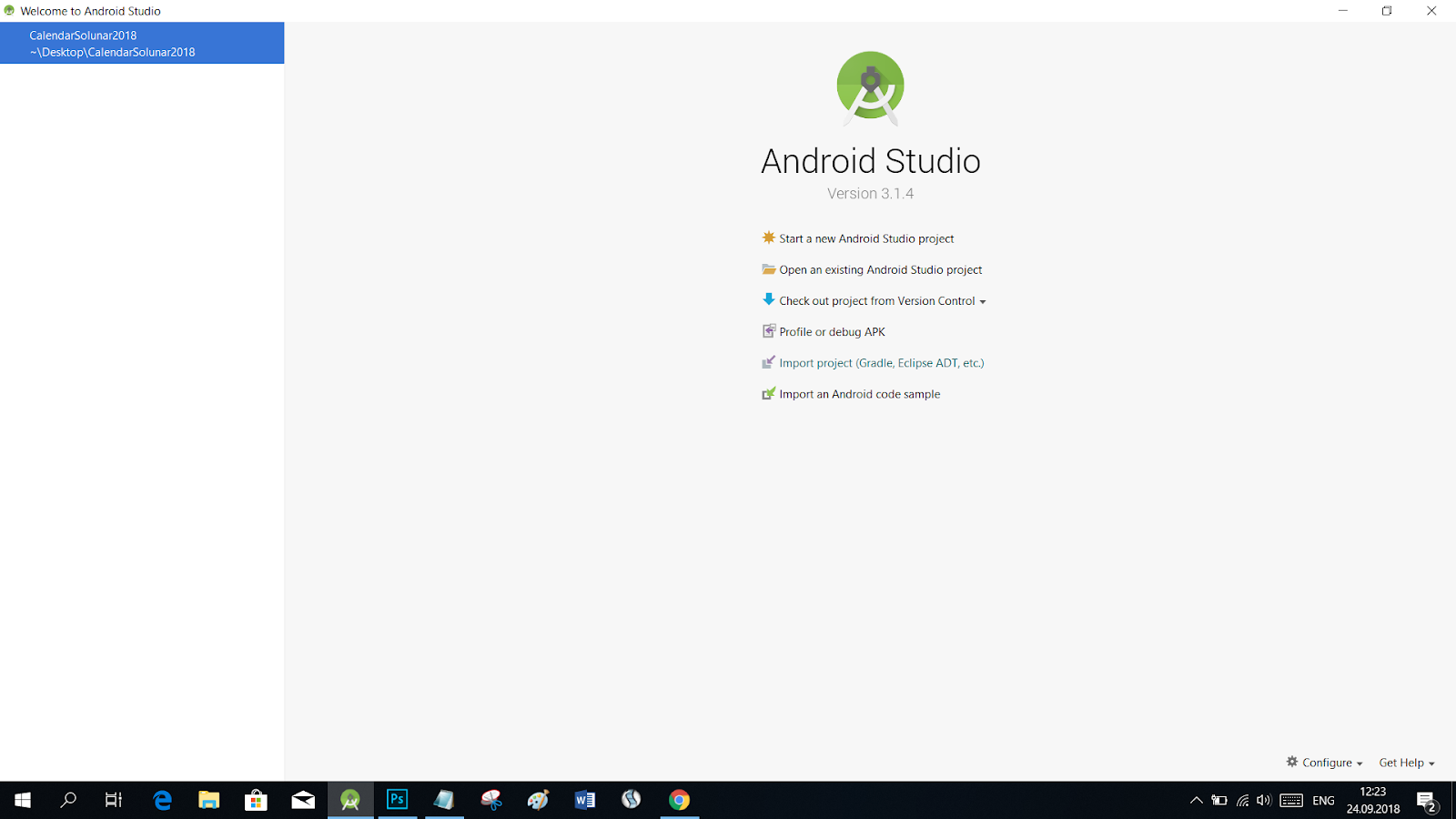Show hidden system tray icons
Screen dimensions: 1456x819
1197,801
